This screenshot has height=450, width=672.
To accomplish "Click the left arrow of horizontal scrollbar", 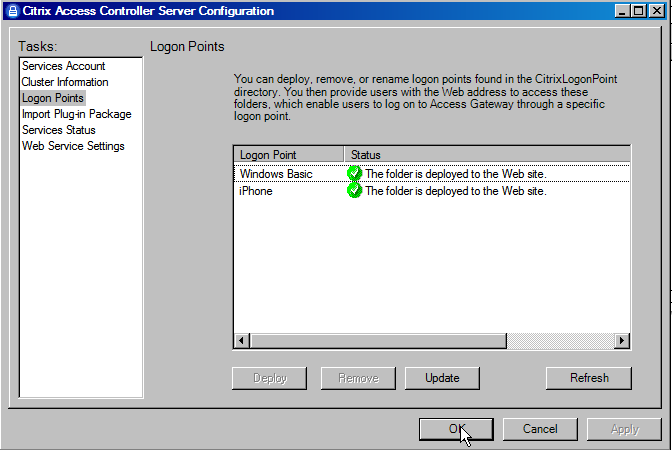I will pos(242,341).
